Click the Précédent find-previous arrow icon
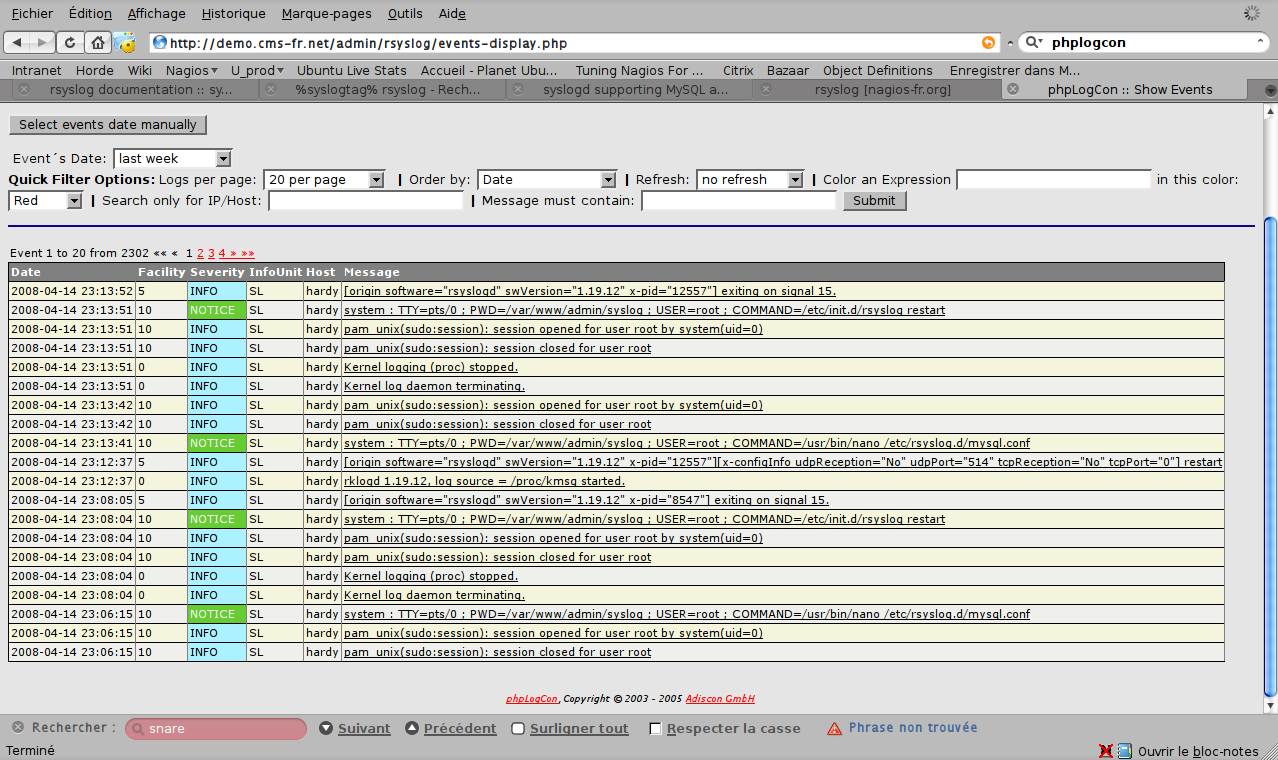The image size is (1278, 760). click(x=412, y=729)
